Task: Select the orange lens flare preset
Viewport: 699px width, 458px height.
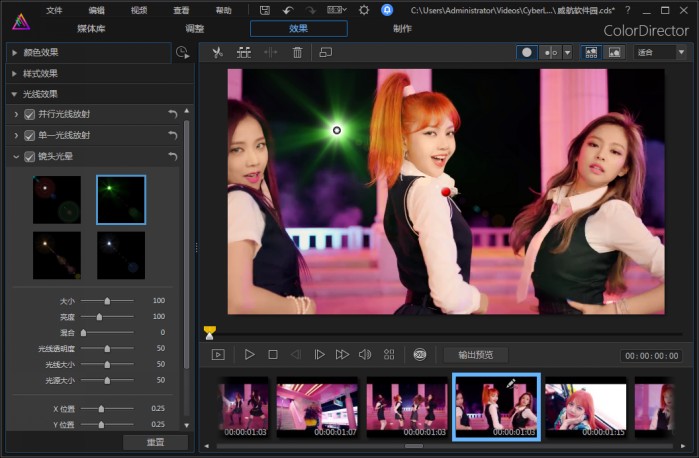Action: click(57, 256)
